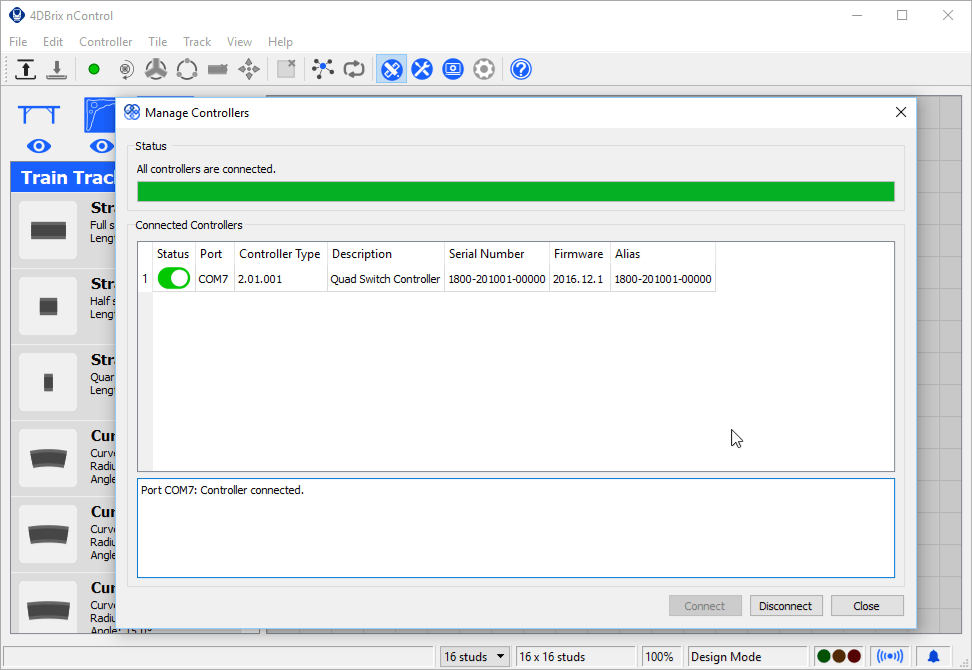Image resolution: width=972 pixels, height=670 pixels.
Task: Open the Tile menu
Action: [x=157, y=42]
